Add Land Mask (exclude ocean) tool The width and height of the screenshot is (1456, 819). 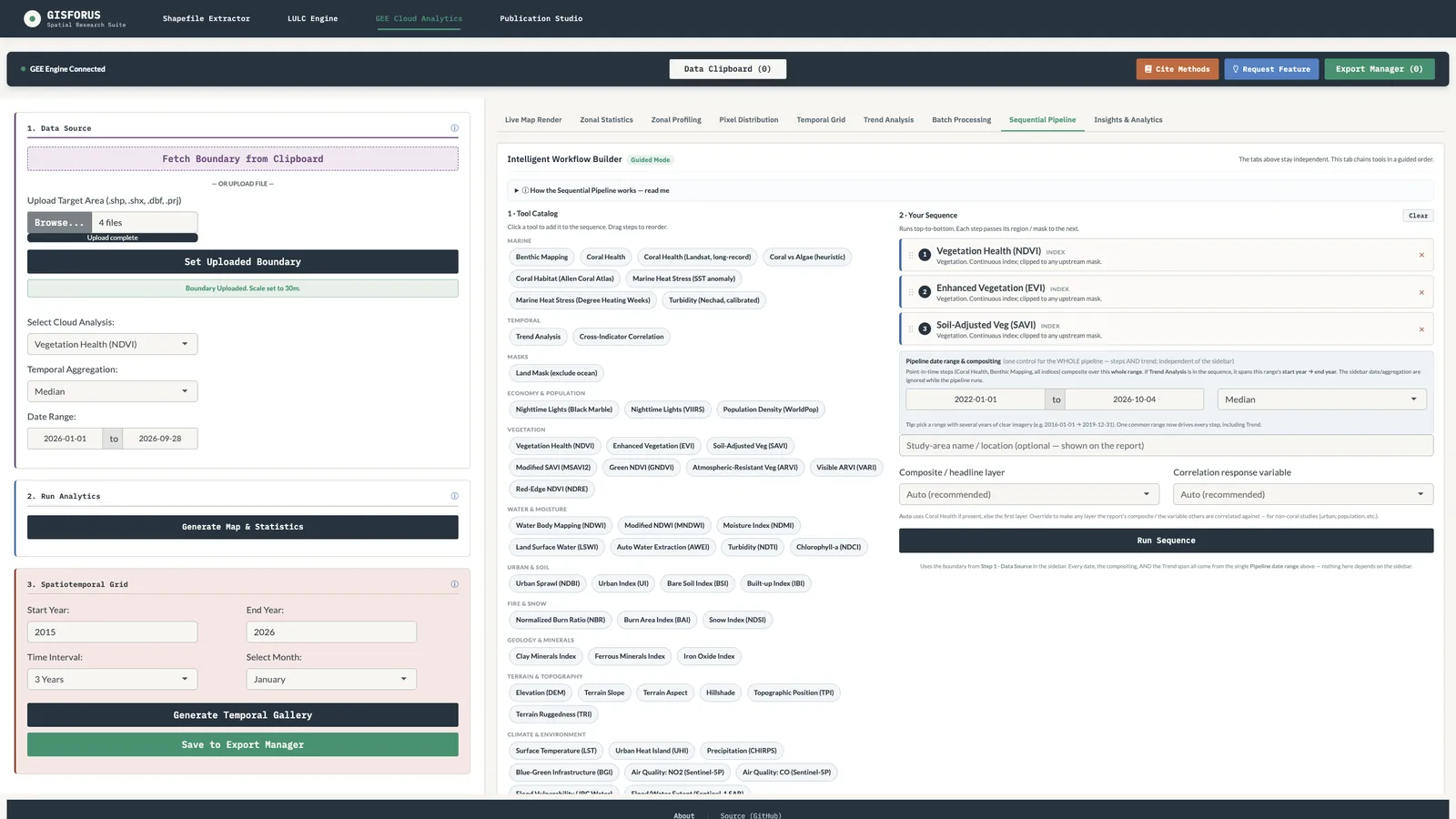556,373
